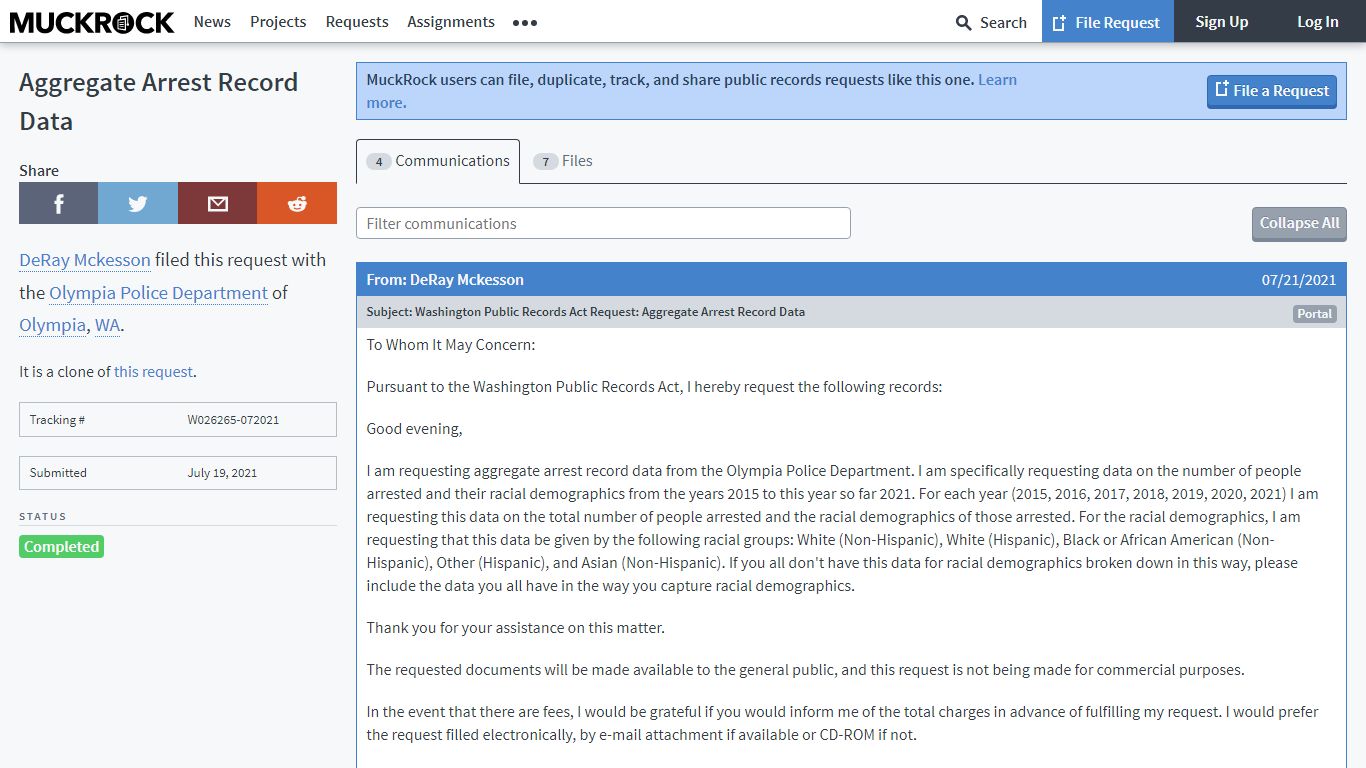
Task: Follow the Olympia Police Department link
Action: pos(158,293)
